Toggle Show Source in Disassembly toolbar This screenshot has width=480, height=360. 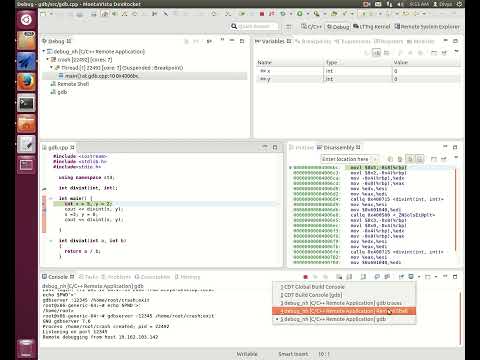tap(420, 159)
